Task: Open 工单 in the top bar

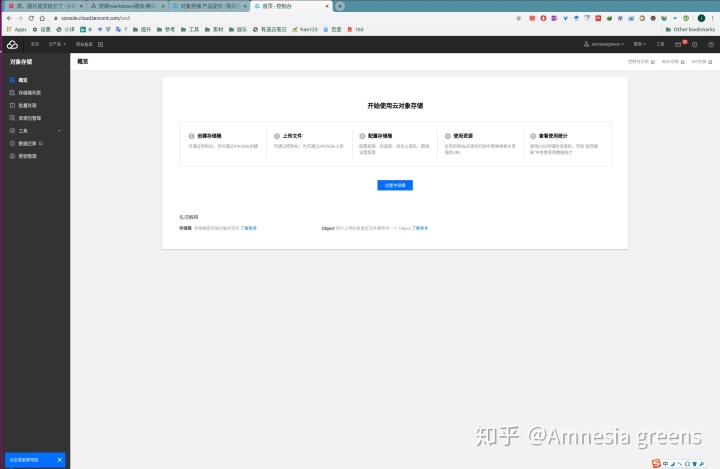Action: pos(660,44)
